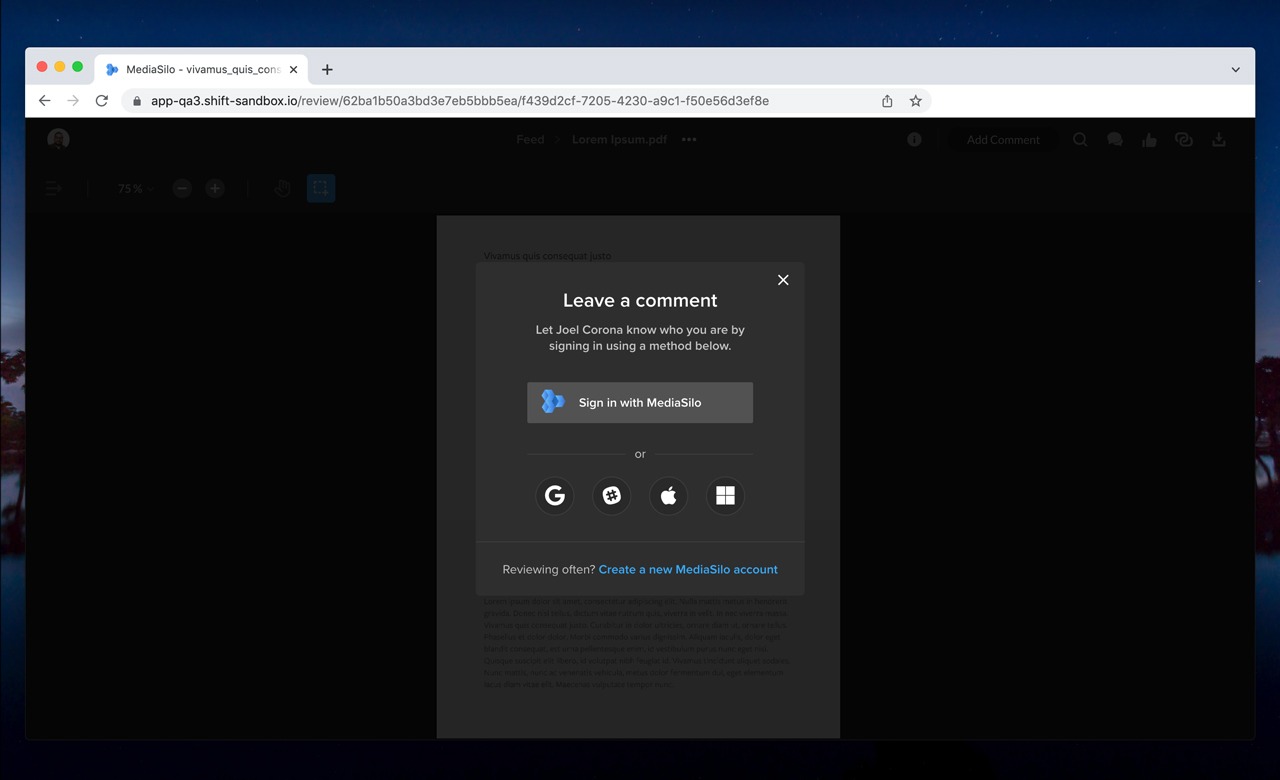Open the 75% zoom dropdown
This screenshot has width=1280, height=780.
135,188
